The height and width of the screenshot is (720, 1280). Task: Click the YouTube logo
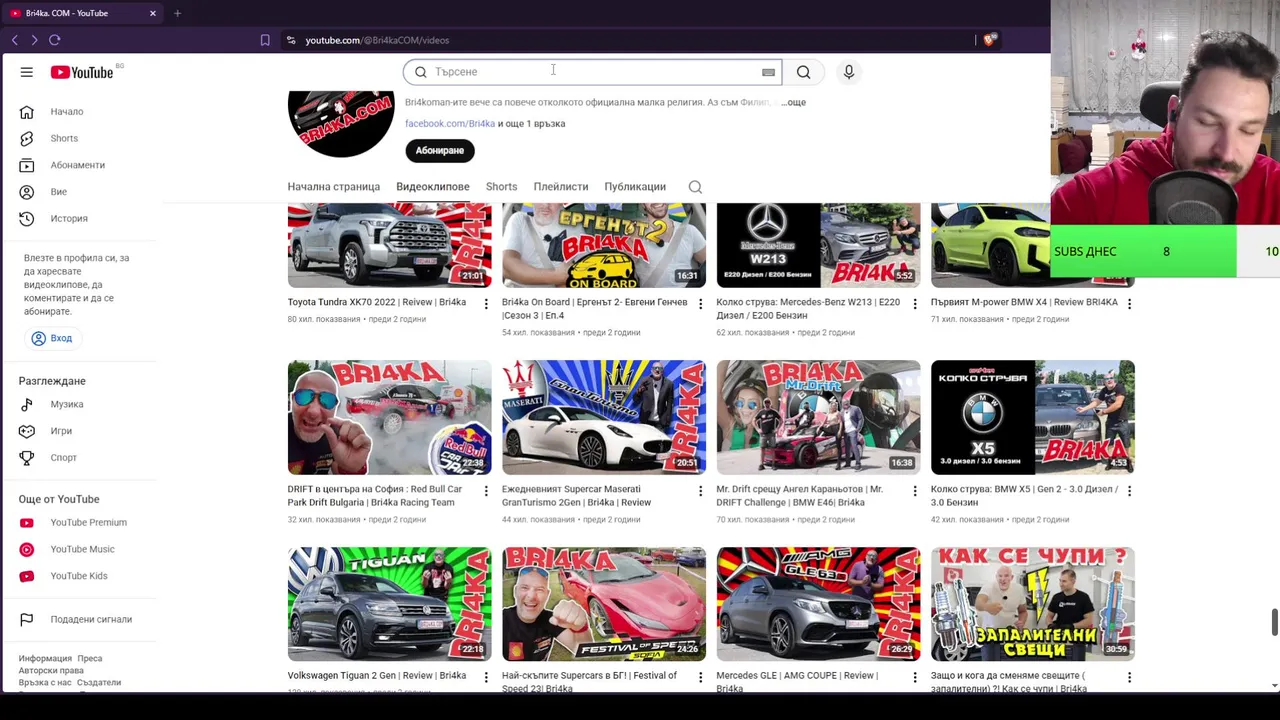coord(82,72)
